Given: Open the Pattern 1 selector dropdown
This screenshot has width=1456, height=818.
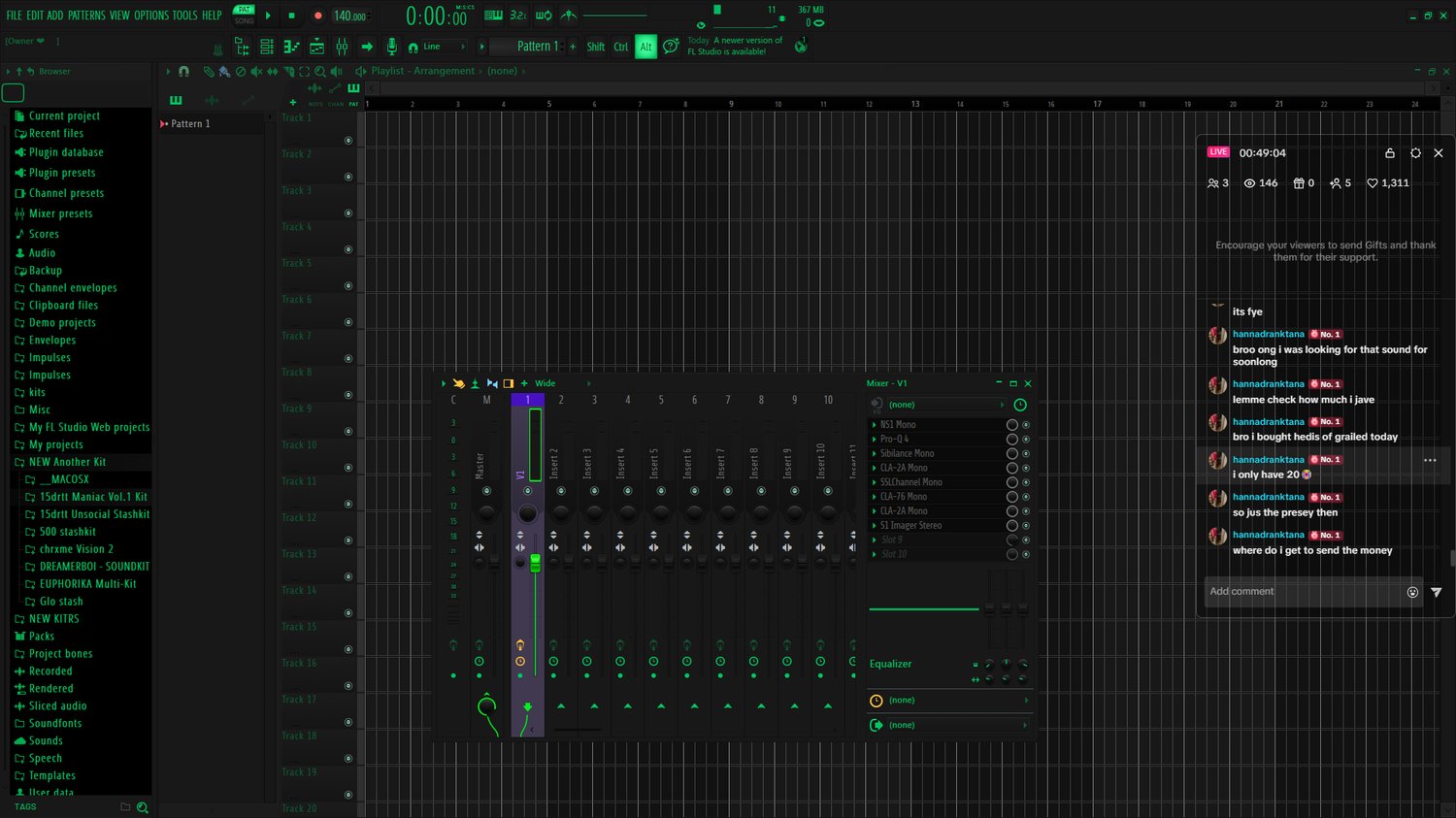Looking at the screenshot, I should pyautogui.click(x=527, y=47).
